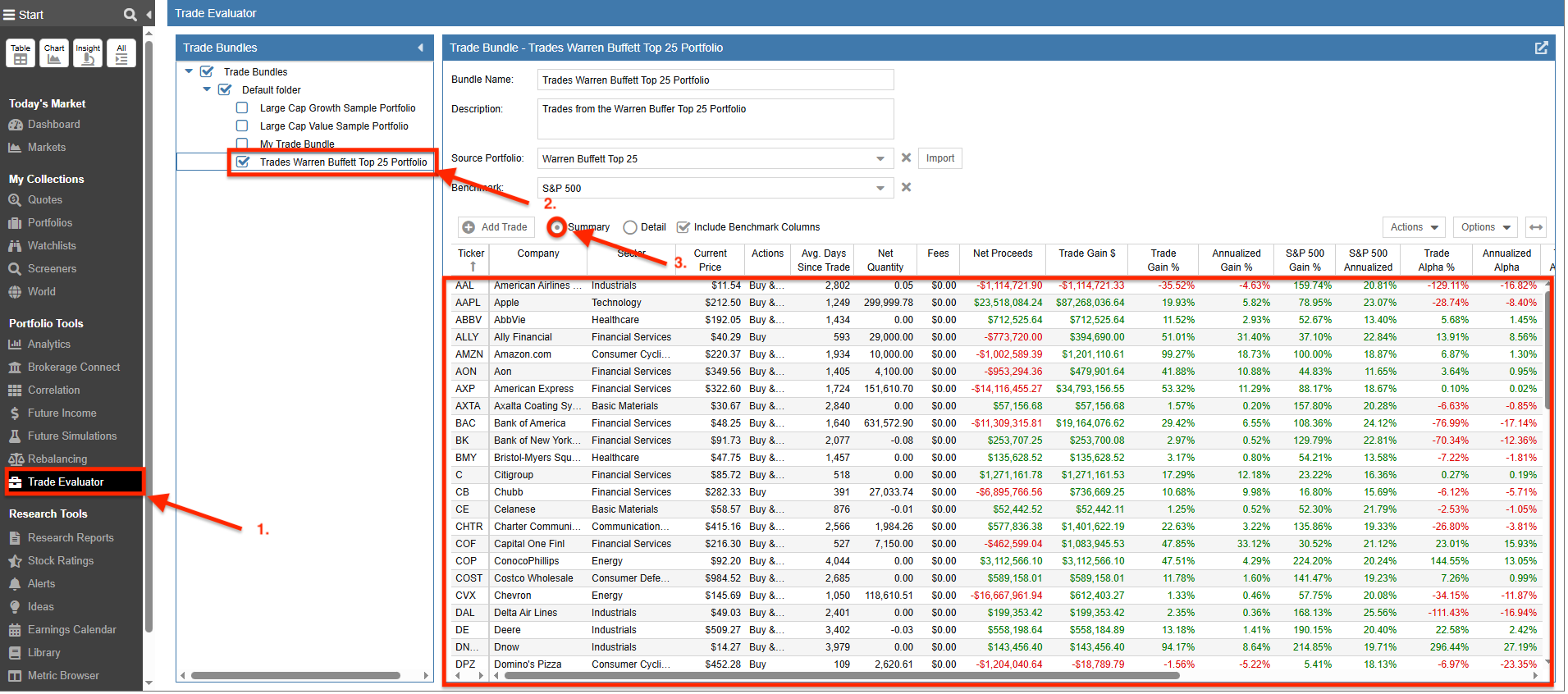Viewport: 1568px width, 694px height.
Task: Collapse the Default folder node
Action: point(208,89)
